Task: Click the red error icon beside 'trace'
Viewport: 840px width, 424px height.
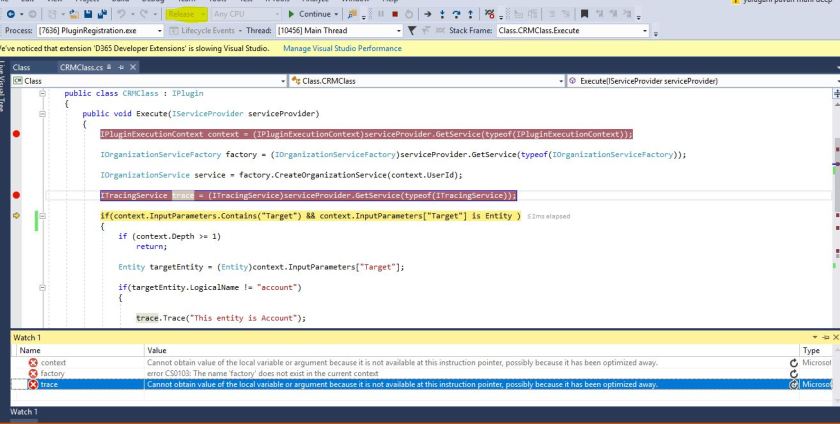Action: 31,383
